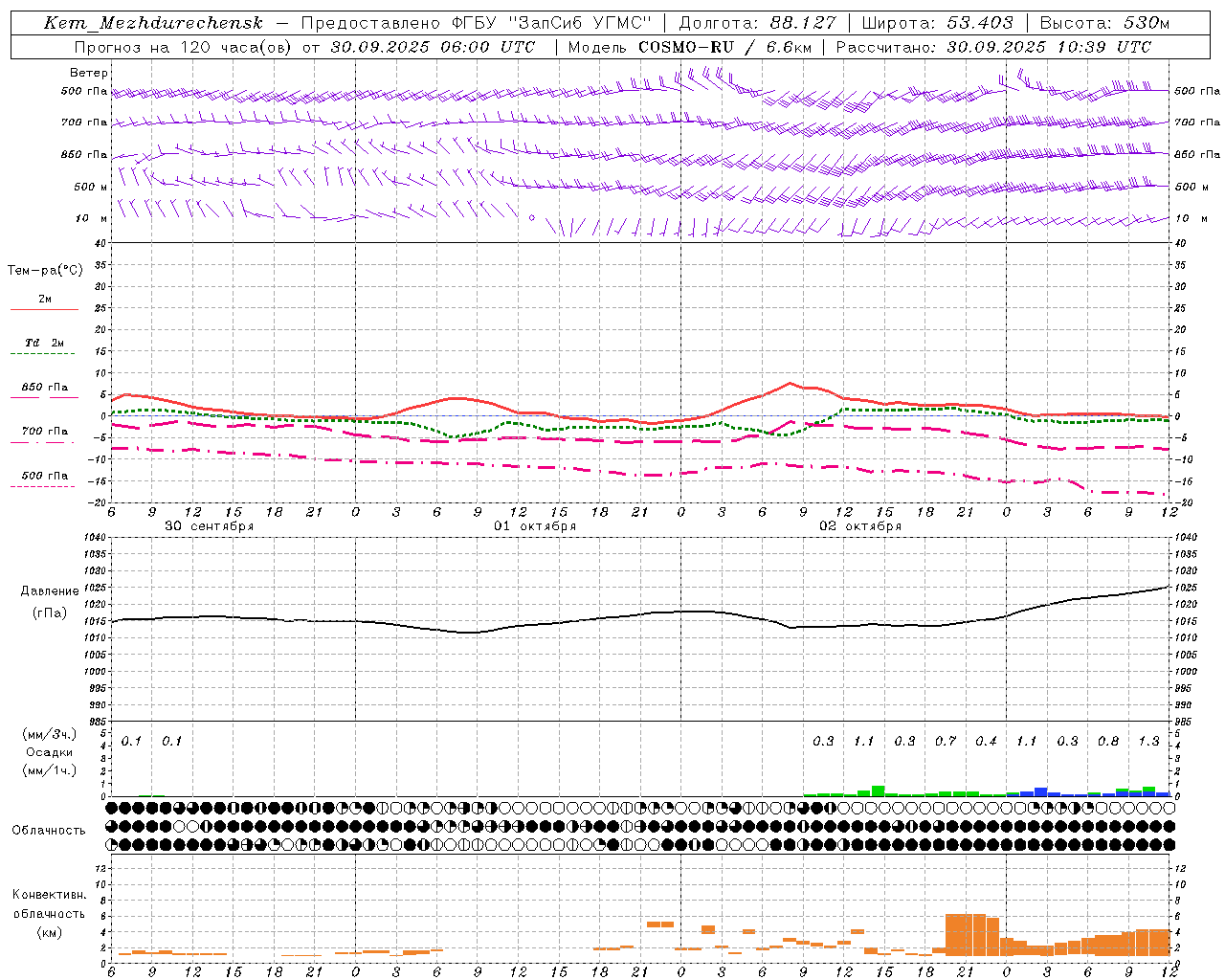The height and width of the screenshot is (980, 1225).
Task: Click the Осадки precipitation label
Action: click(x=49, y=752)
